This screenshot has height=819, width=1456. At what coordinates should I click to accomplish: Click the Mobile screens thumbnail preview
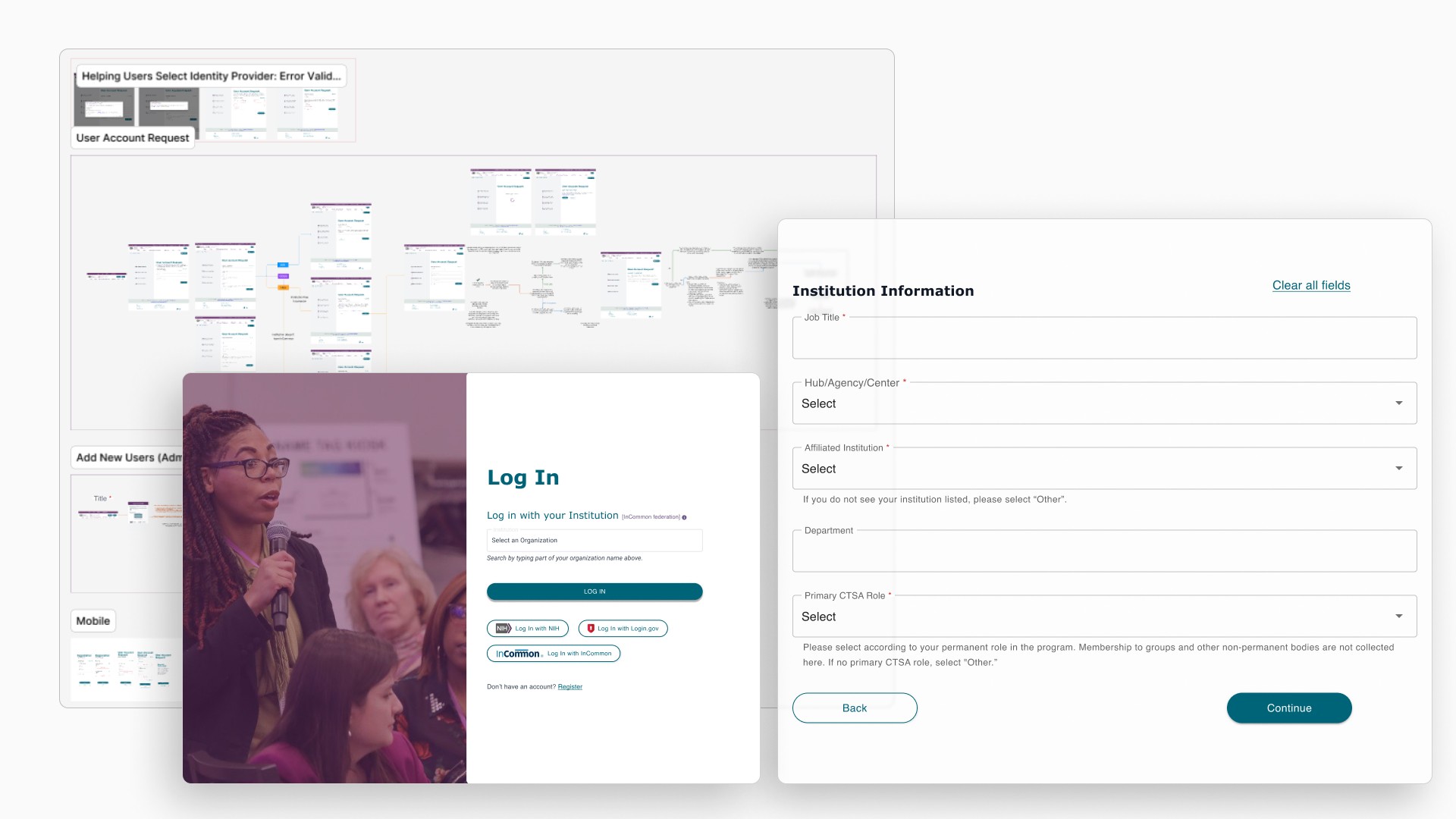pos(125,669)
